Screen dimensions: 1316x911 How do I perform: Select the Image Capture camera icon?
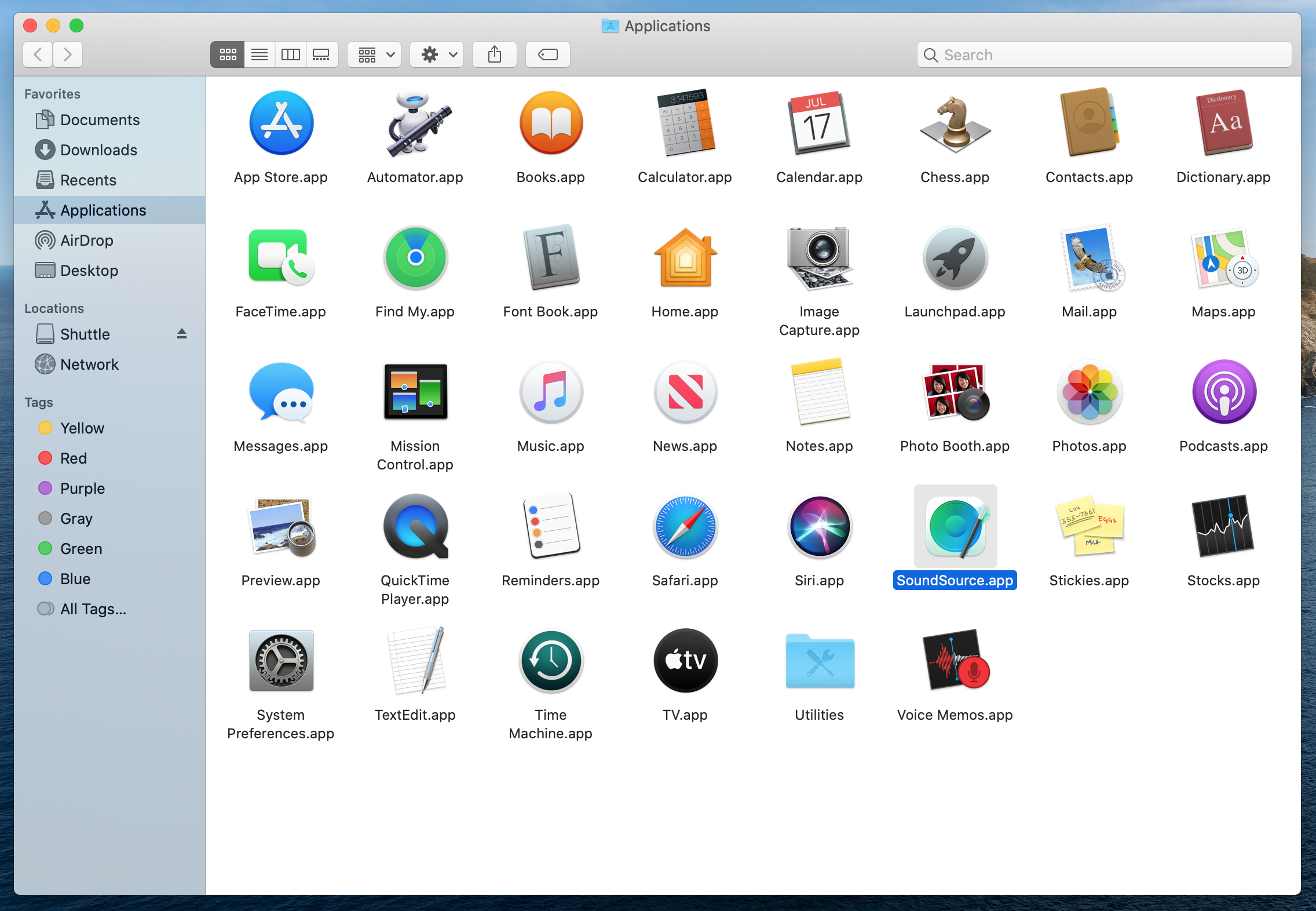(x=820, y=257)
